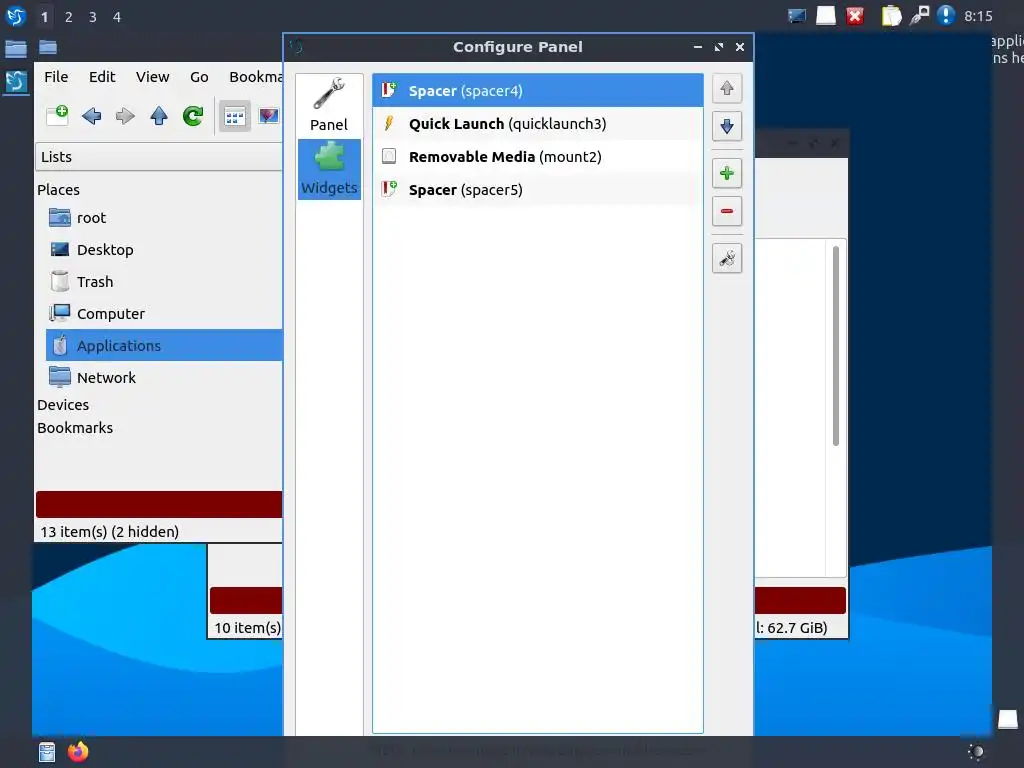
Task: Open the Bookmarks menu in file manager
Action: click(255, 77)
